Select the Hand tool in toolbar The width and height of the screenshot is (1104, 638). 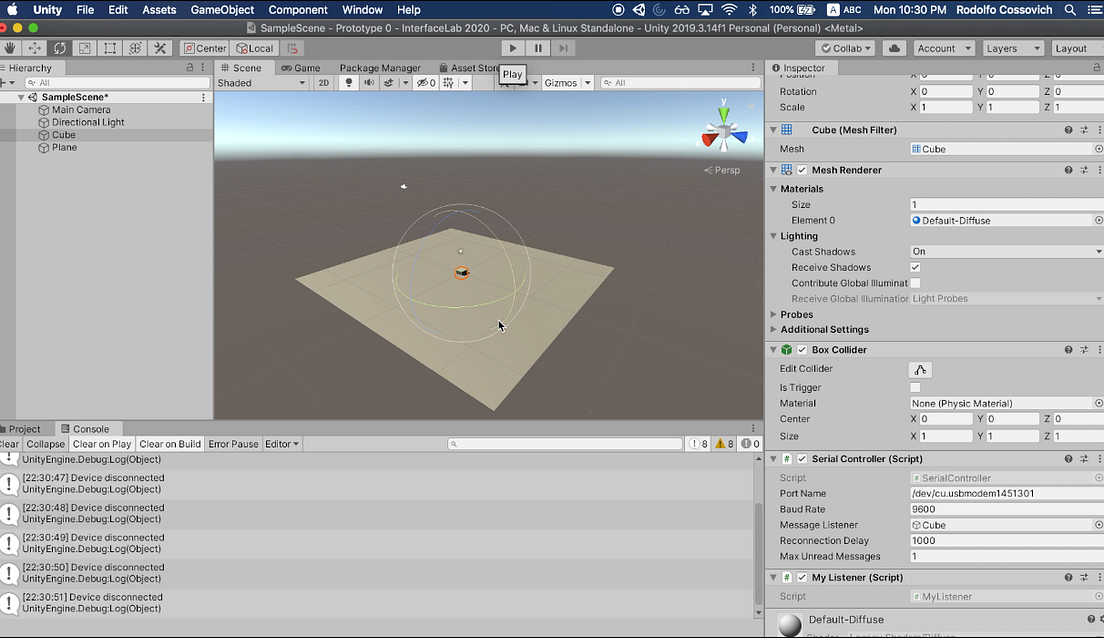(x=10, y=48)
